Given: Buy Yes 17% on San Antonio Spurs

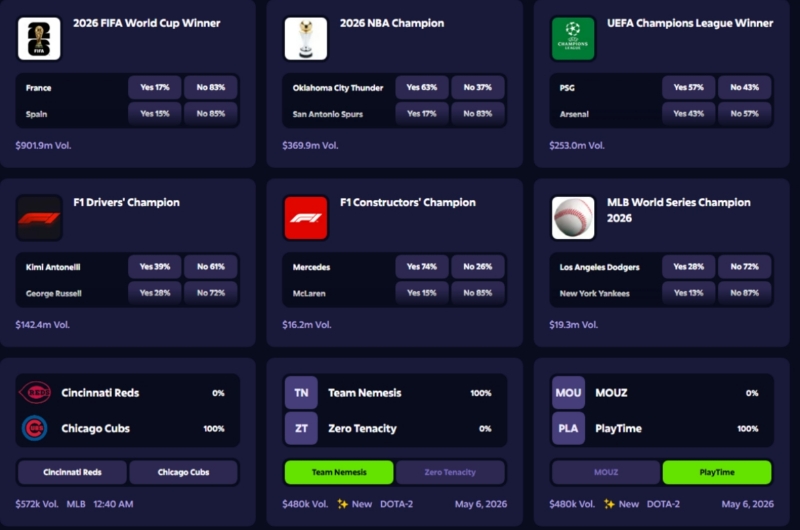Looking at the screenshot, I should pos(422,113).
